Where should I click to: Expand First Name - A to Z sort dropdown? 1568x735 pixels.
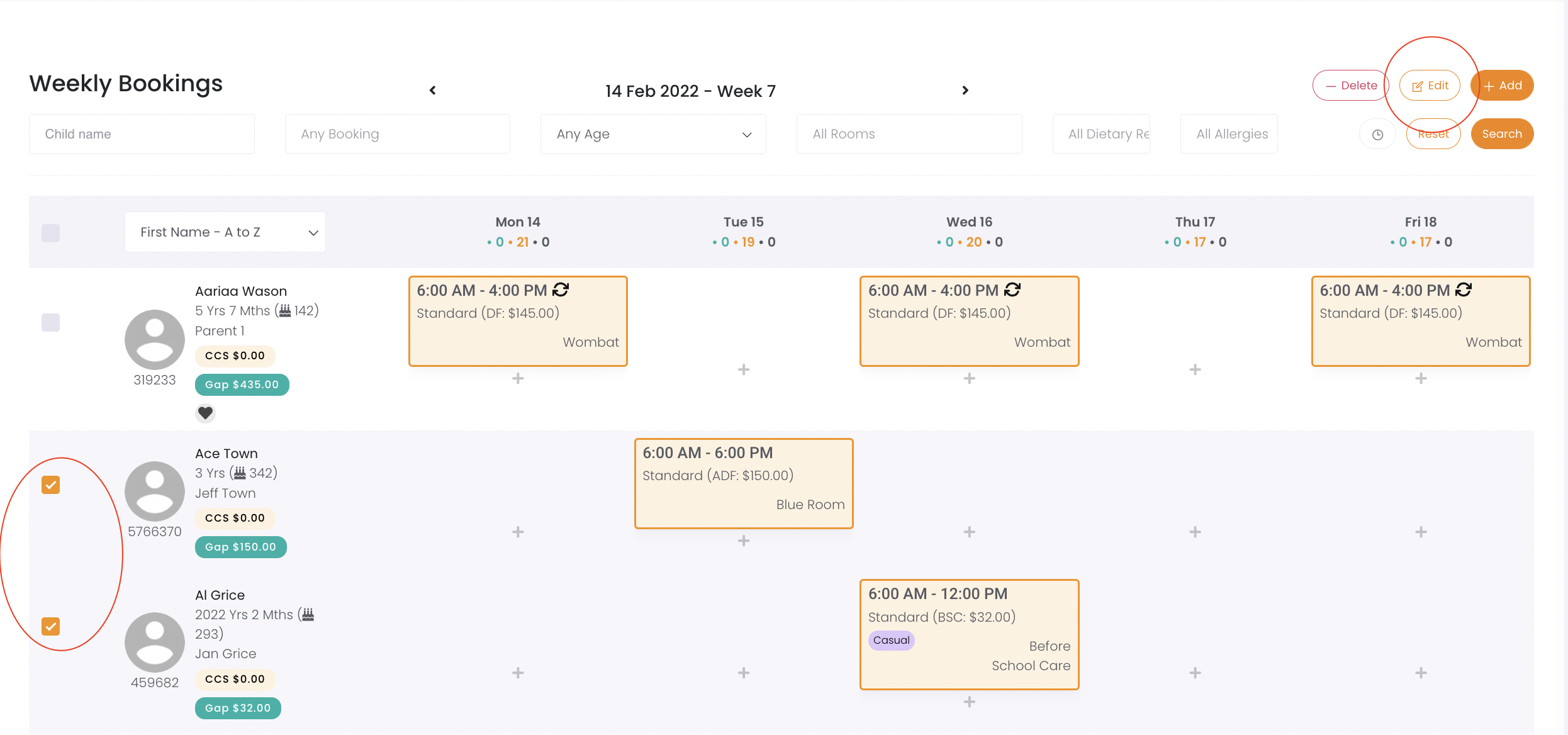(225, 232)
